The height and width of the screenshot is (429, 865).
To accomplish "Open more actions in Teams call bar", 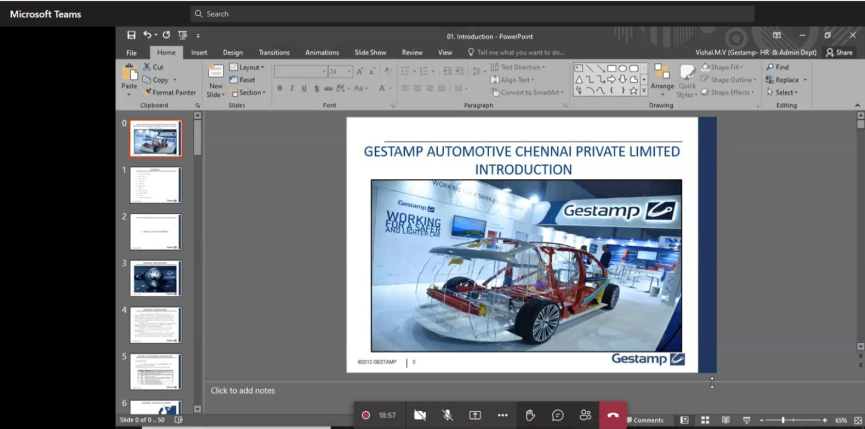I will click(x=502, y=415).
